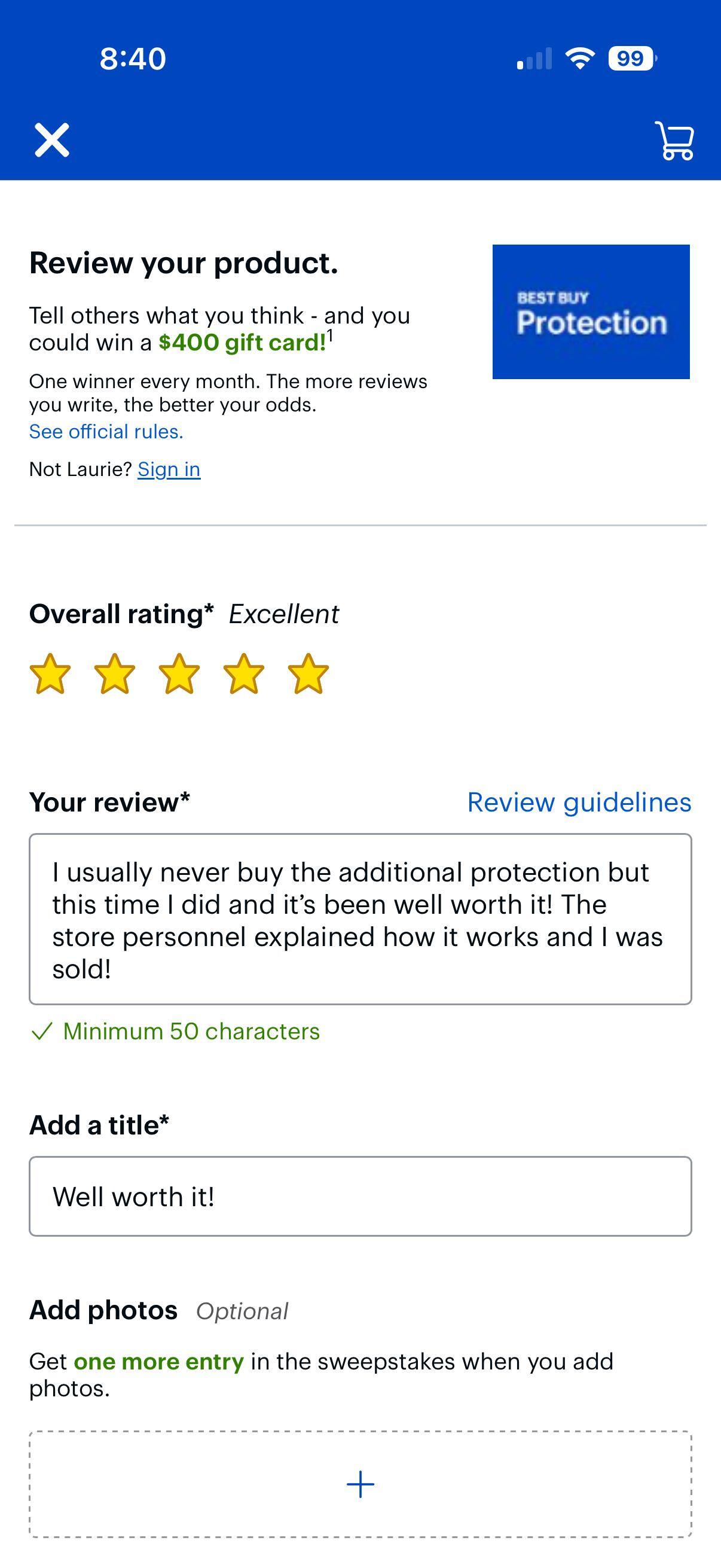Tap the dashed photo upload area
The image size is (721, 1568).
click(x=360, y=1484)
